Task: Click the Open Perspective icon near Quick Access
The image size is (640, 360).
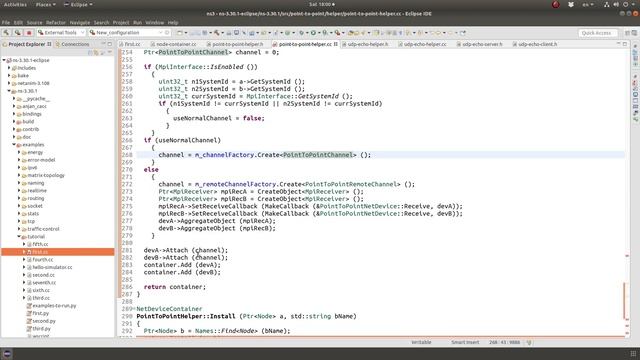Action: tap(627, 33)
